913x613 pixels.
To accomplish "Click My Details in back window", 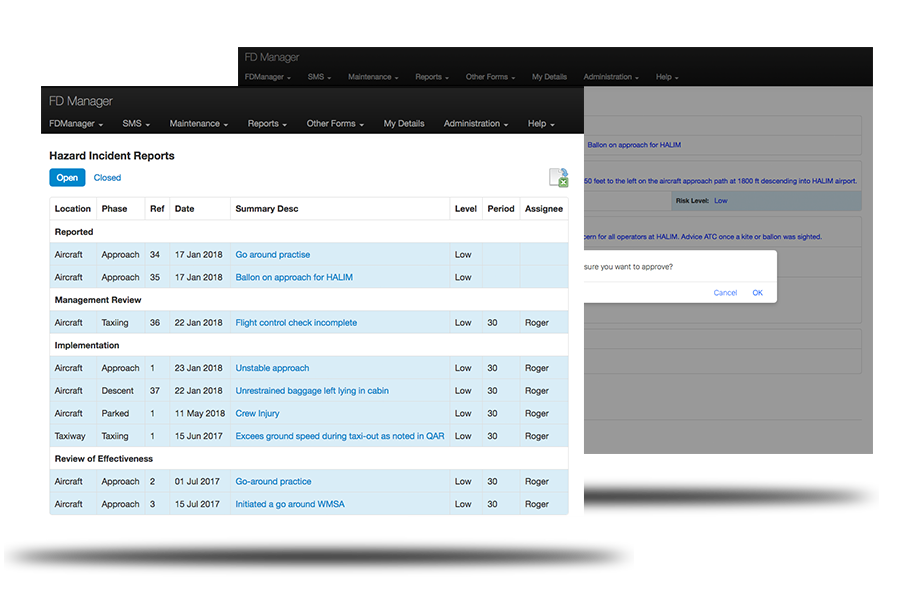I will [549, 77].
